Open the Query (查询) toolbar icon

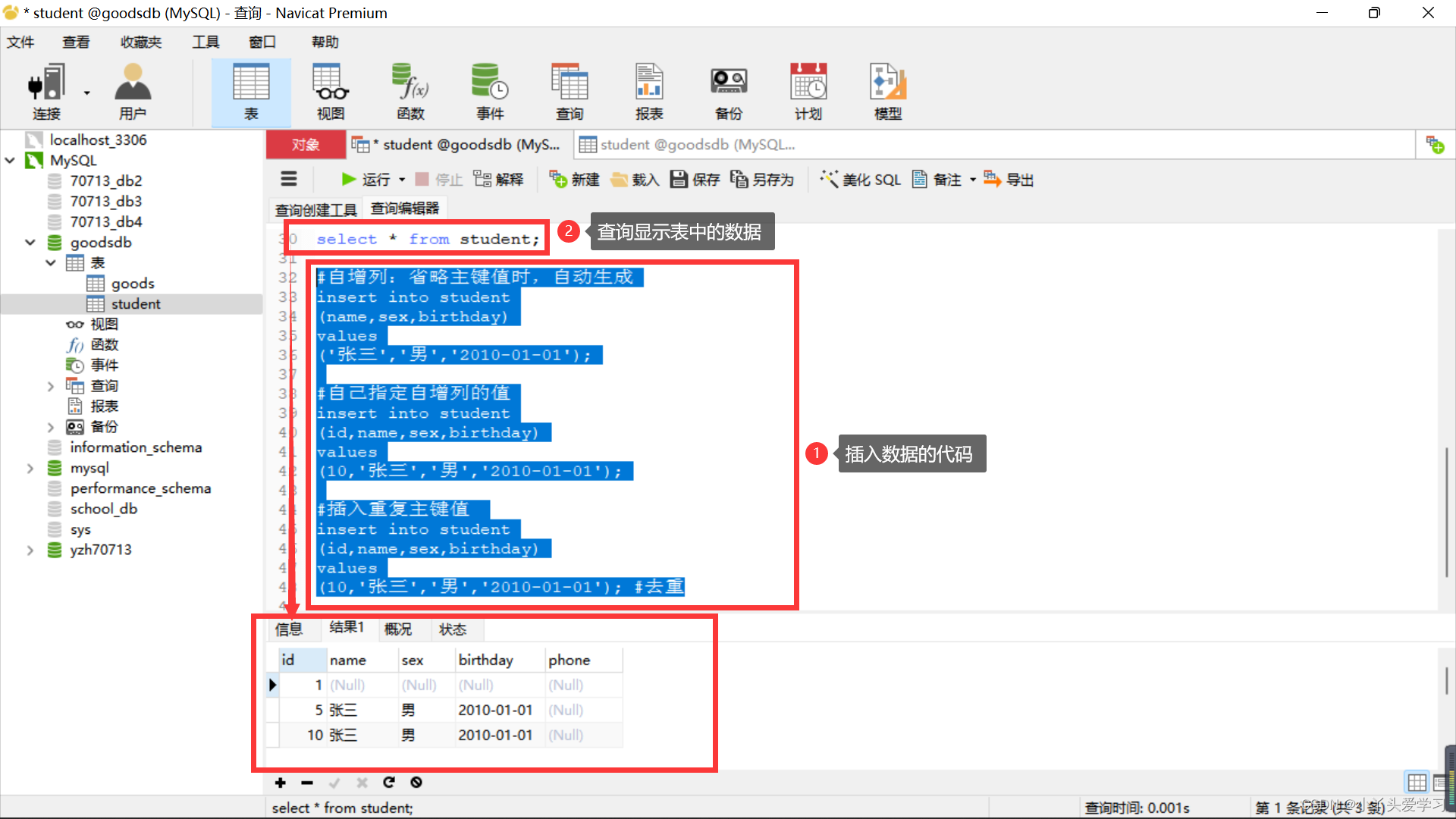click(570, 92)
